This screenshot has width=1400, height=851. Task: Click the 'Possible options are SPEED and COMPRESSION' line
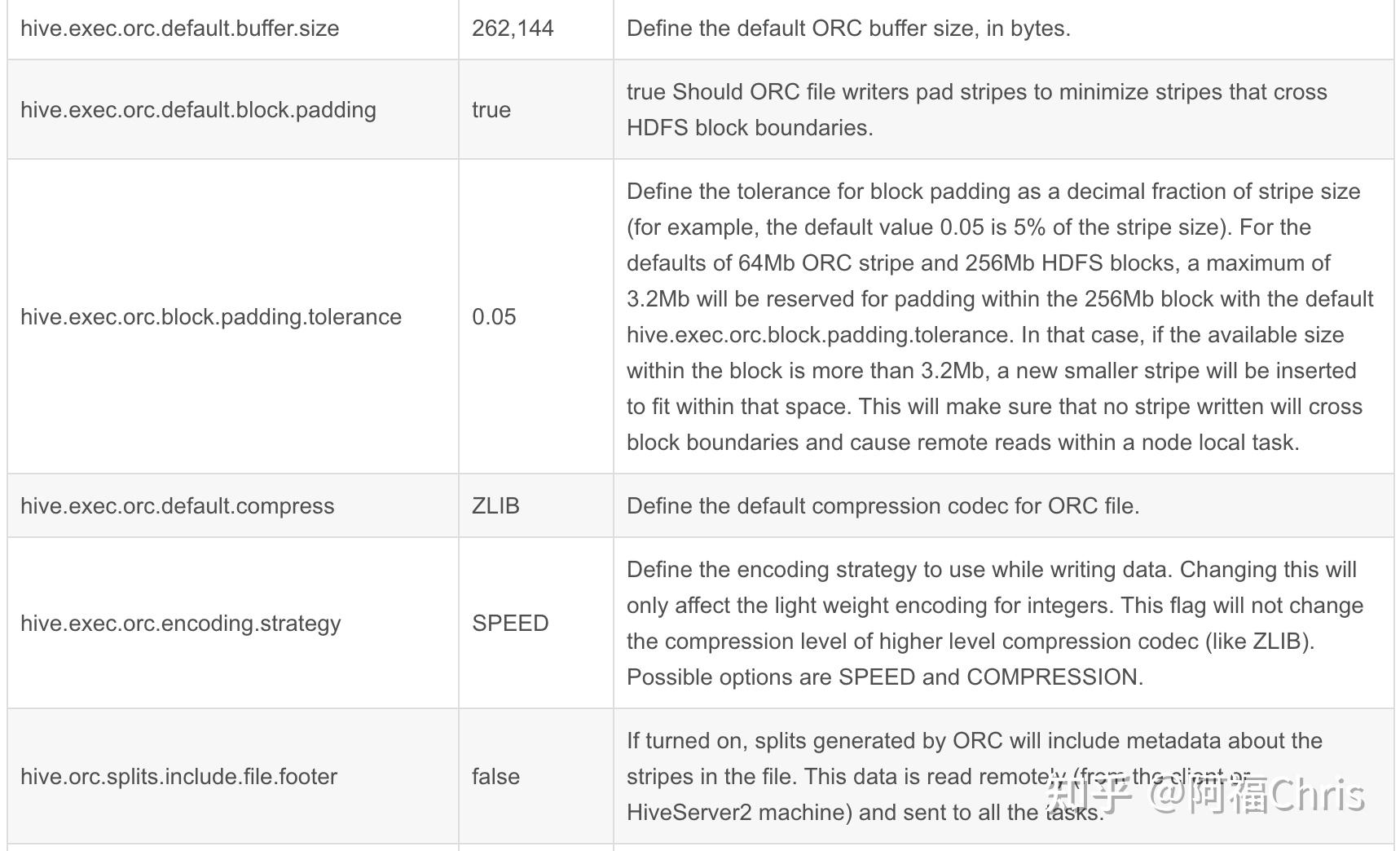click(x=885, y=677)
